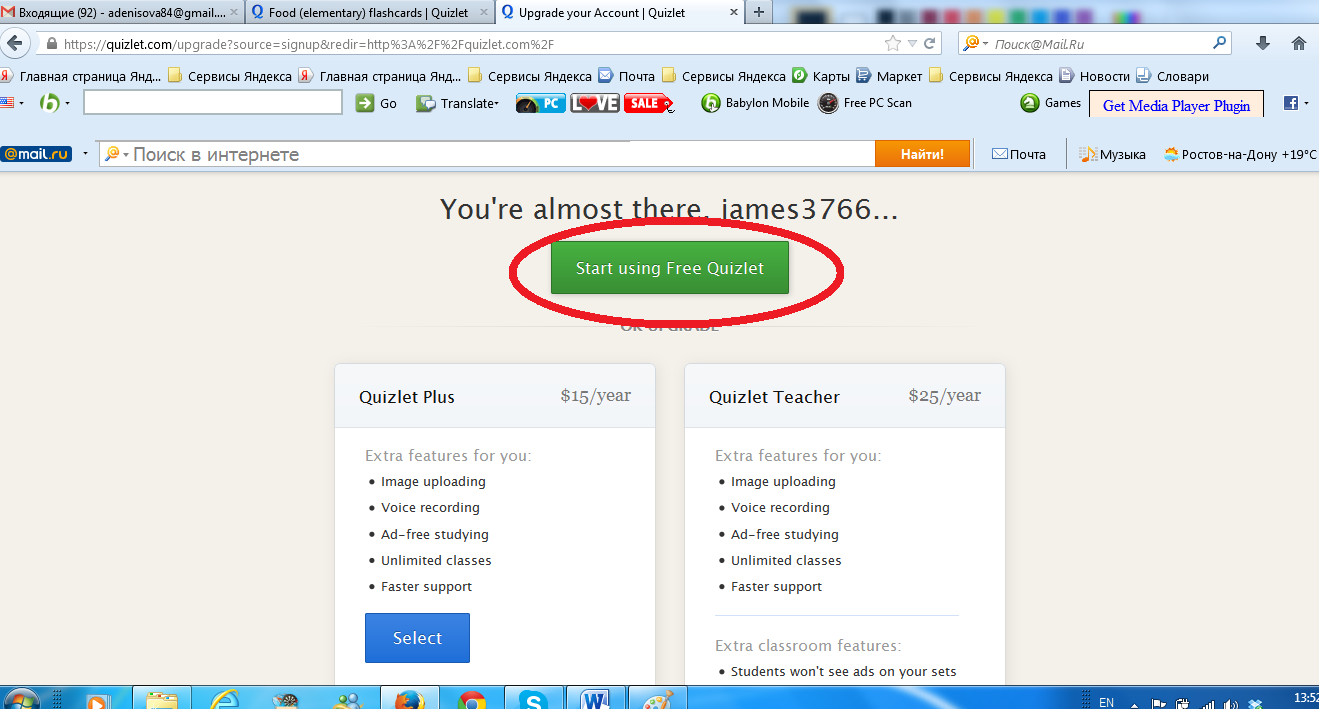
Task: Click the search magnifier icon
Action: coord(1219,43)
